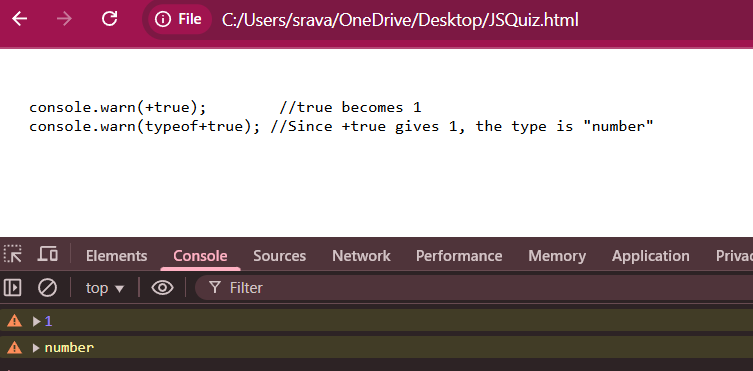Create a live expression with the eye icon

[x=162, y=287]
